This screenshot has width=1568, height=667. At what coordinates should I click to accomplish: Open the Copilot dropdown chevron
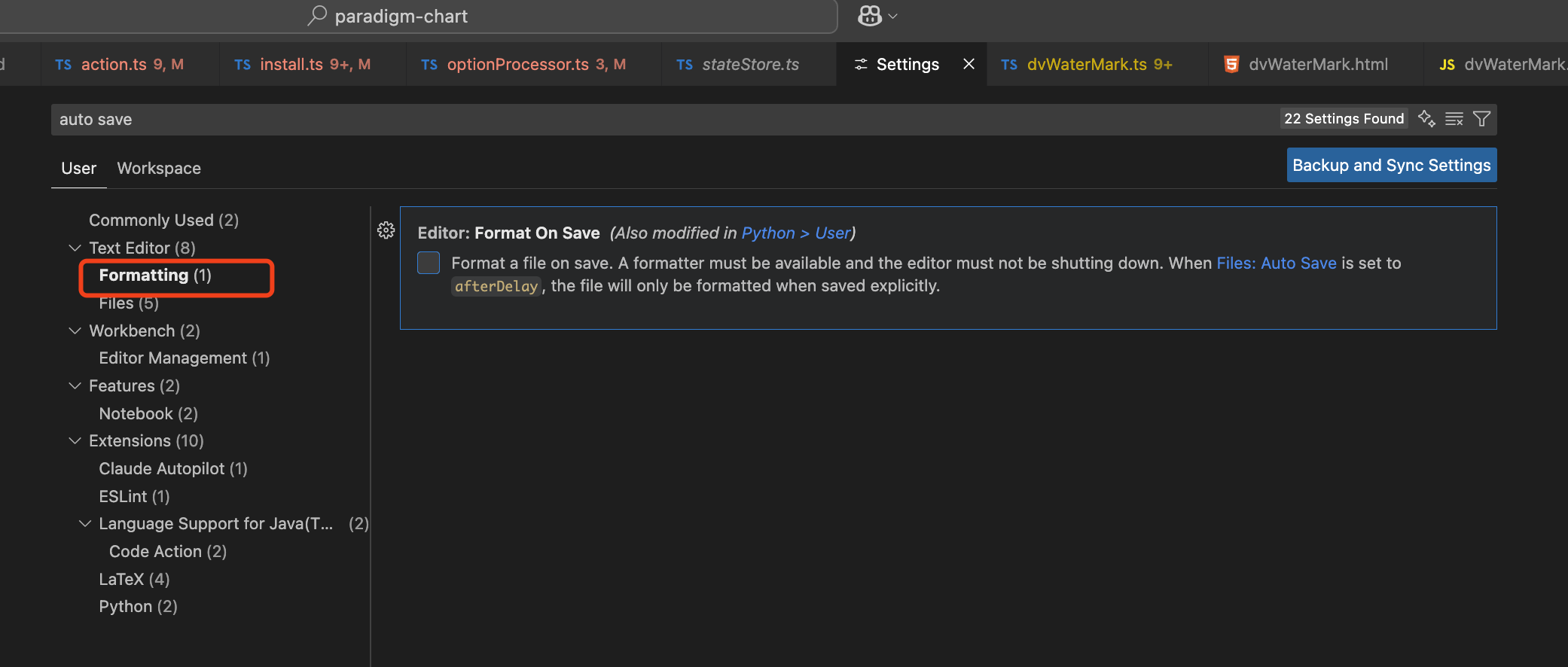coord(893,17)
